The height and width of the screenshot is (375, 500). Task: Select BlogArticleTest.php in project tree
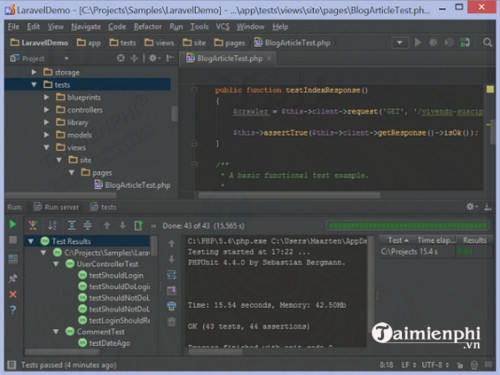tap(132, 185)
